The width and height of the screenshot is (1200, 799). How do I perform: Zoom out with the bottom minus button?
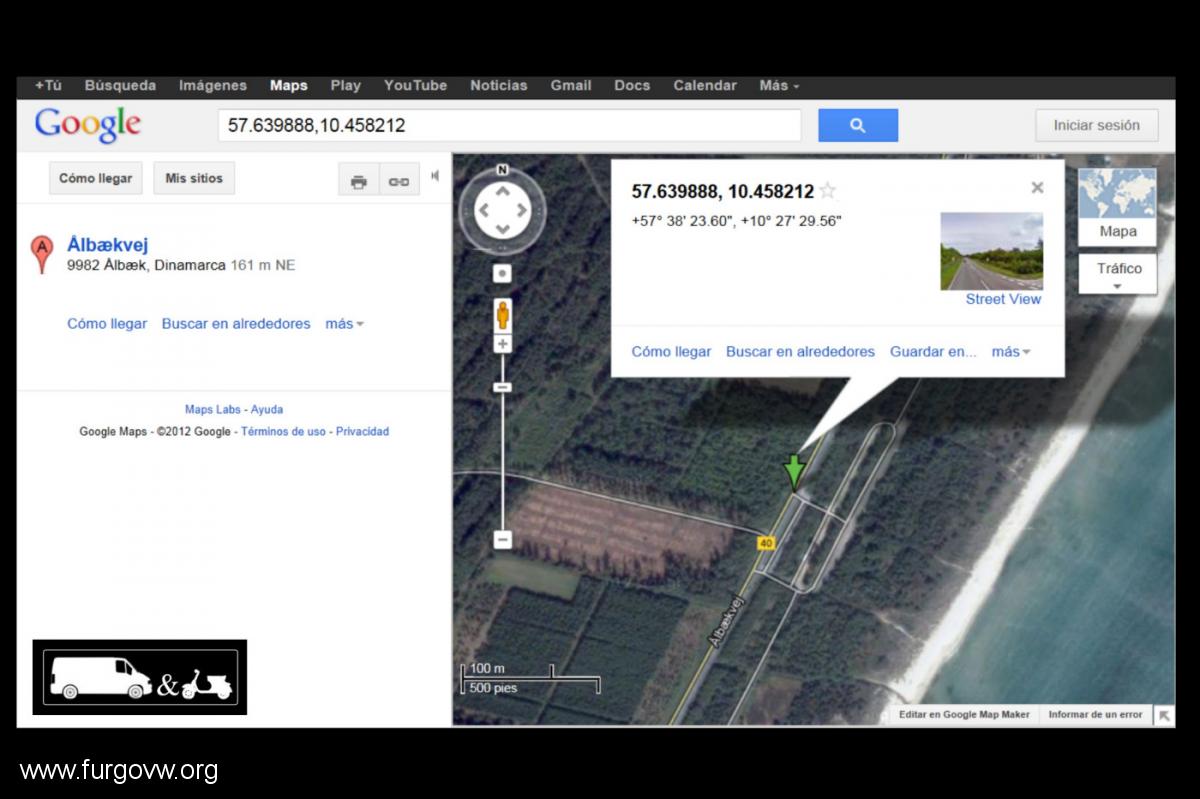click(x=503, y=540)
